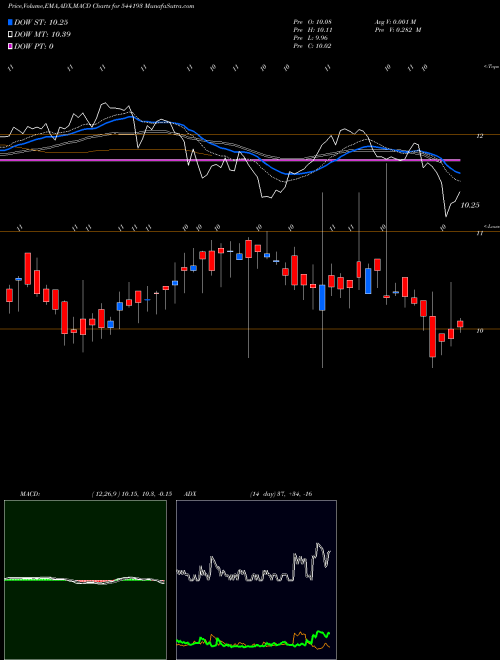Screen dimensions: 500x660
Task: Click the chart title mentioning MunafaSutra.com
Action: pos(101,6)
